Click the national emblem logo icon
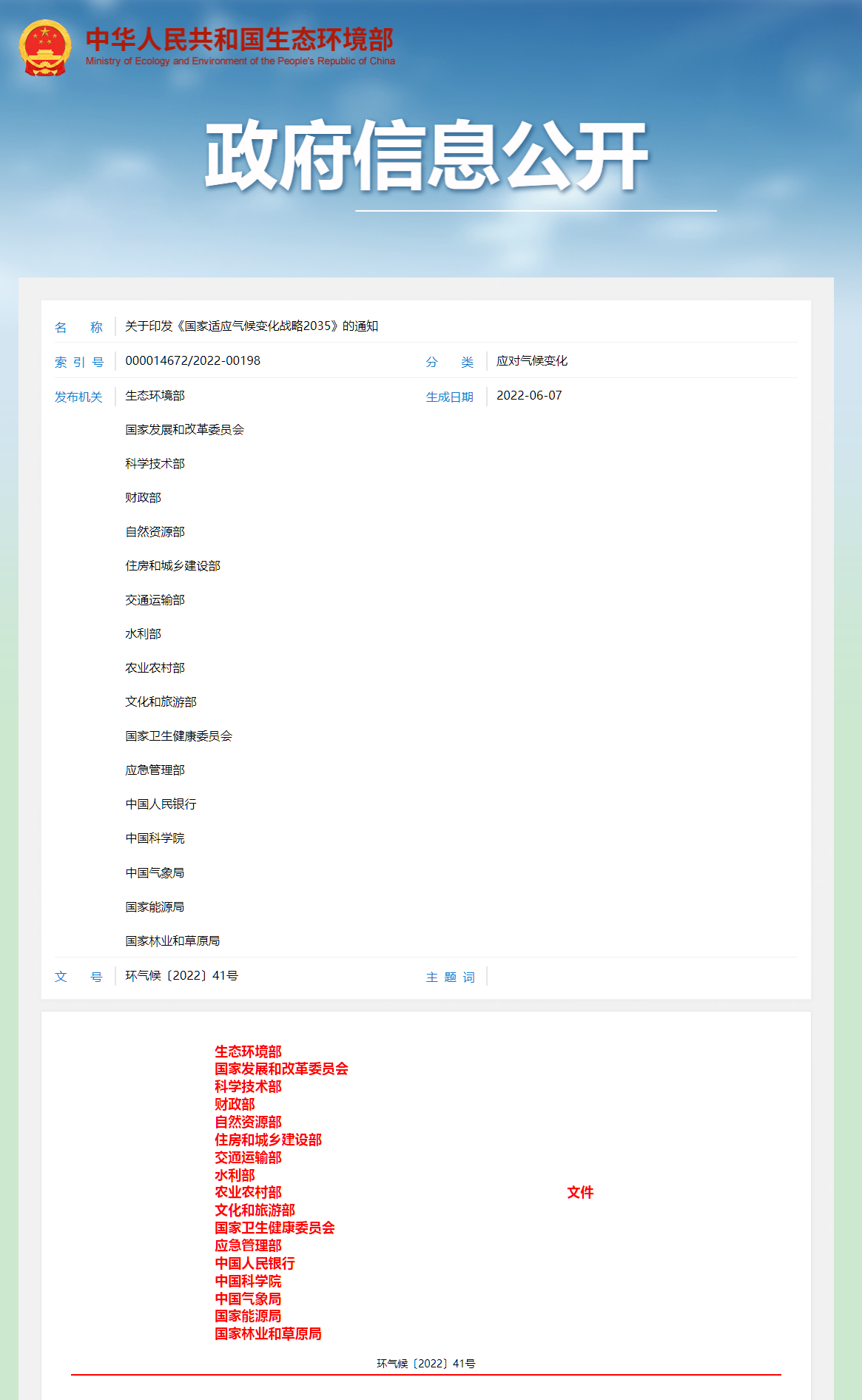 45,48
